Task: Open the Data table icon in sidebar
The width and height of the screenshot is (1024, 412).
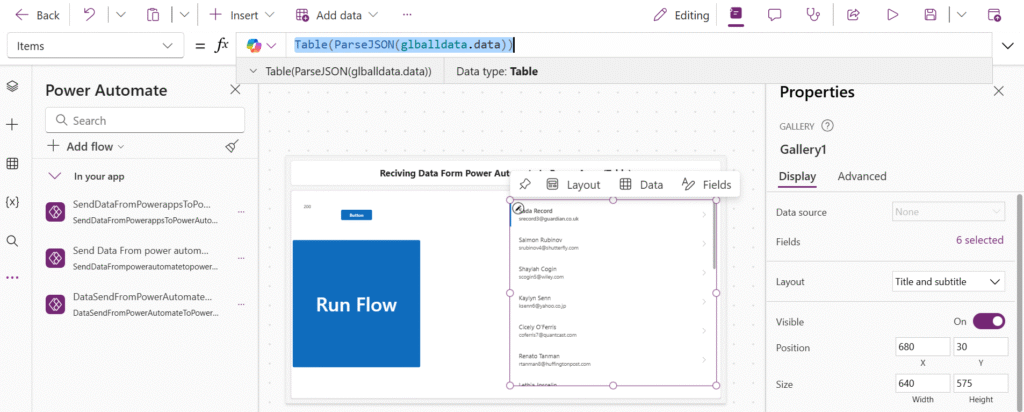Action: [x=12, y=164]
